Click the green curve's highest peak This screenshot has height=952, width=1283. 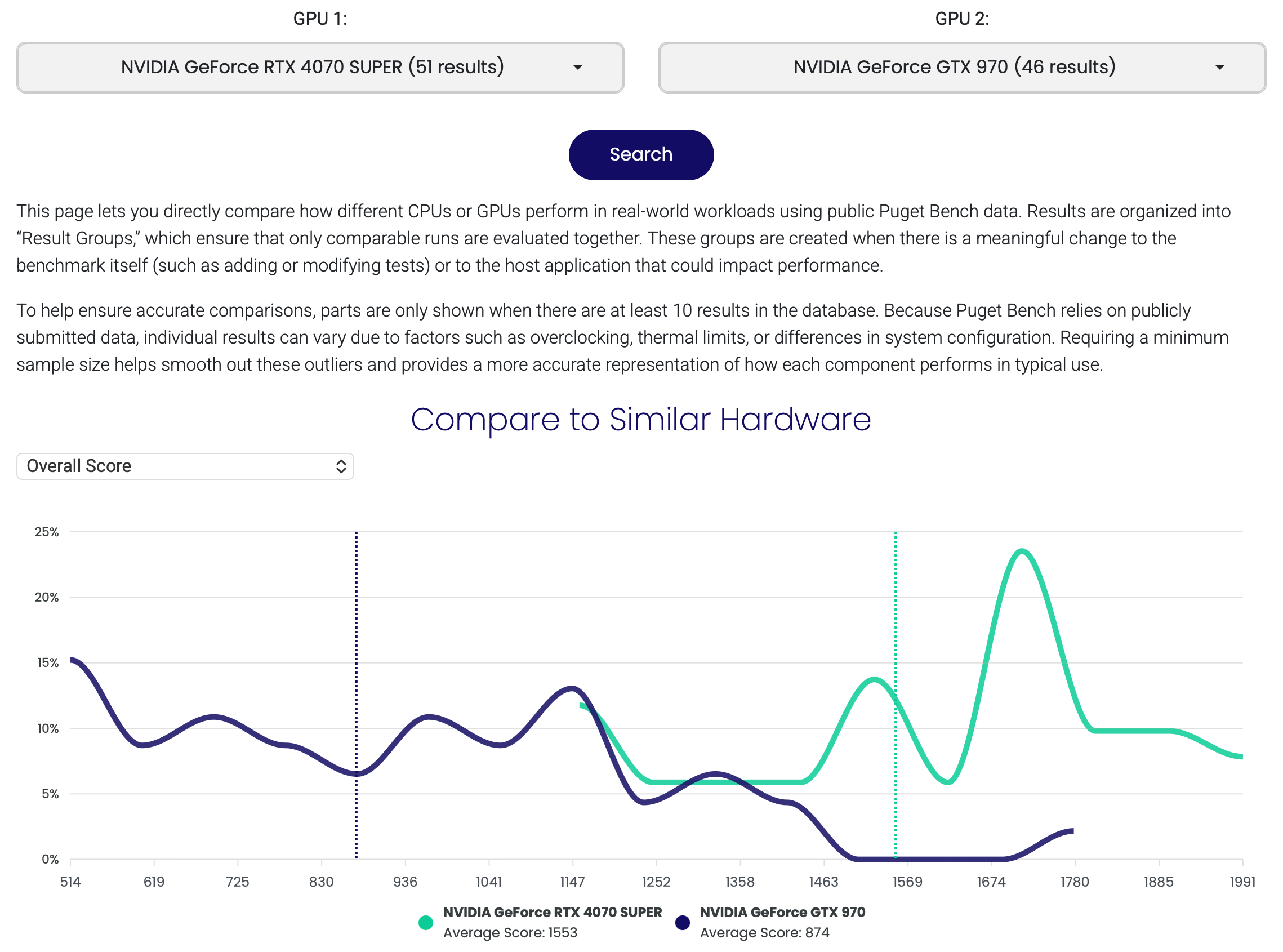1022,551
